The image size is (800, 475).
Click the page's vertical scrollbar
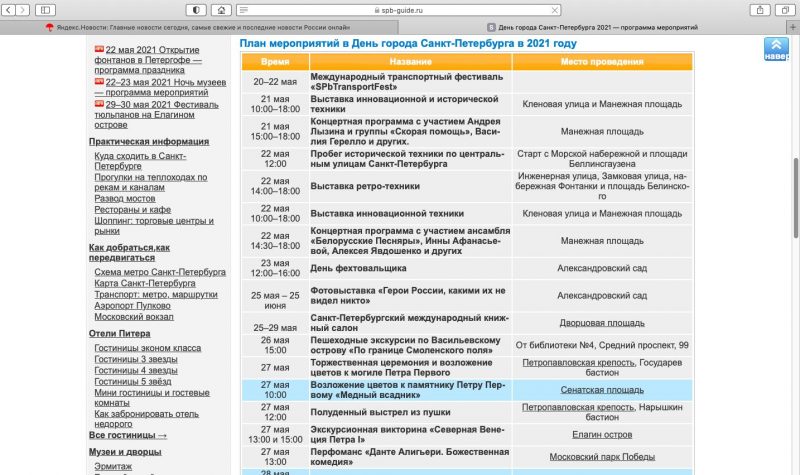click(795, 200)
